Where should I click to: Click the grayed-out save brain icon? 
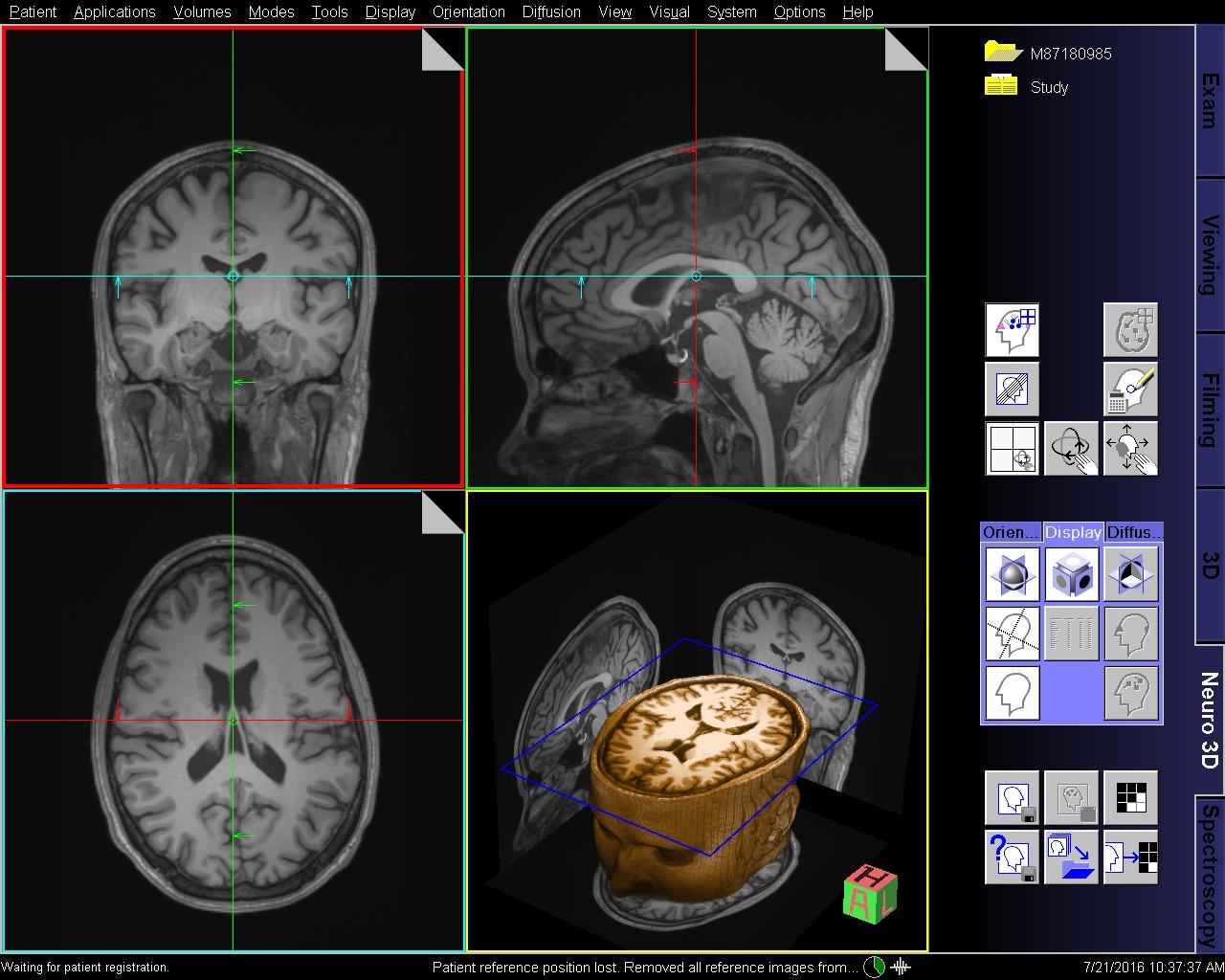coord(1071,798)
